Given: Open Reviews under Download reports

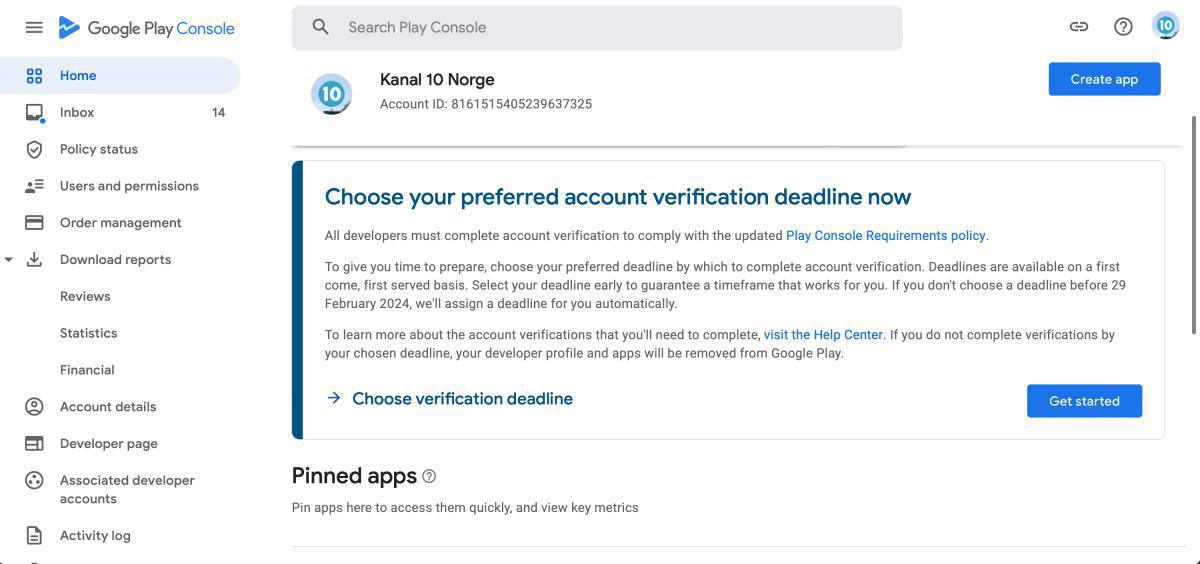Looking at the screenshot, I should pos(85,296).
